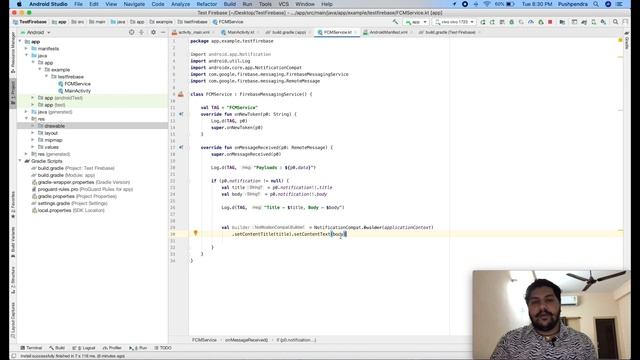Open the app run configuration dropdown

pyautogui.click(x=416, y=22)
